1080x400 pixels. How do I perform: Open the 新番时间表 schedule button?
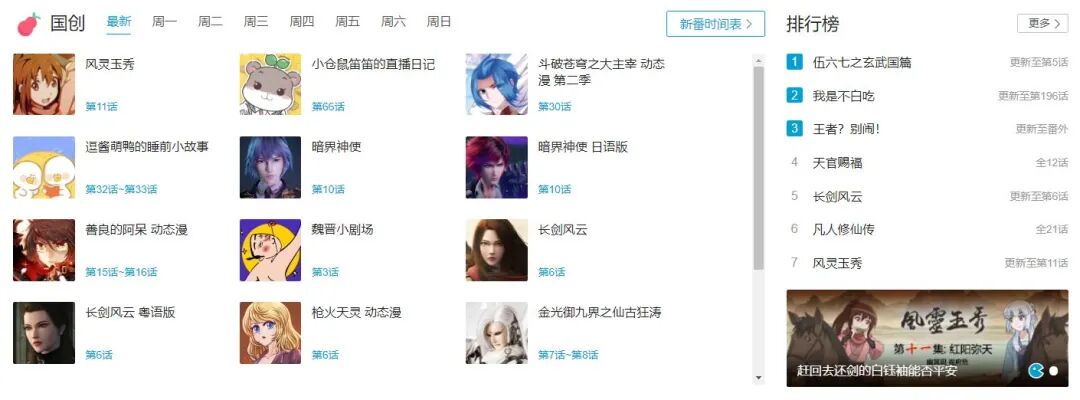(716, 24)
